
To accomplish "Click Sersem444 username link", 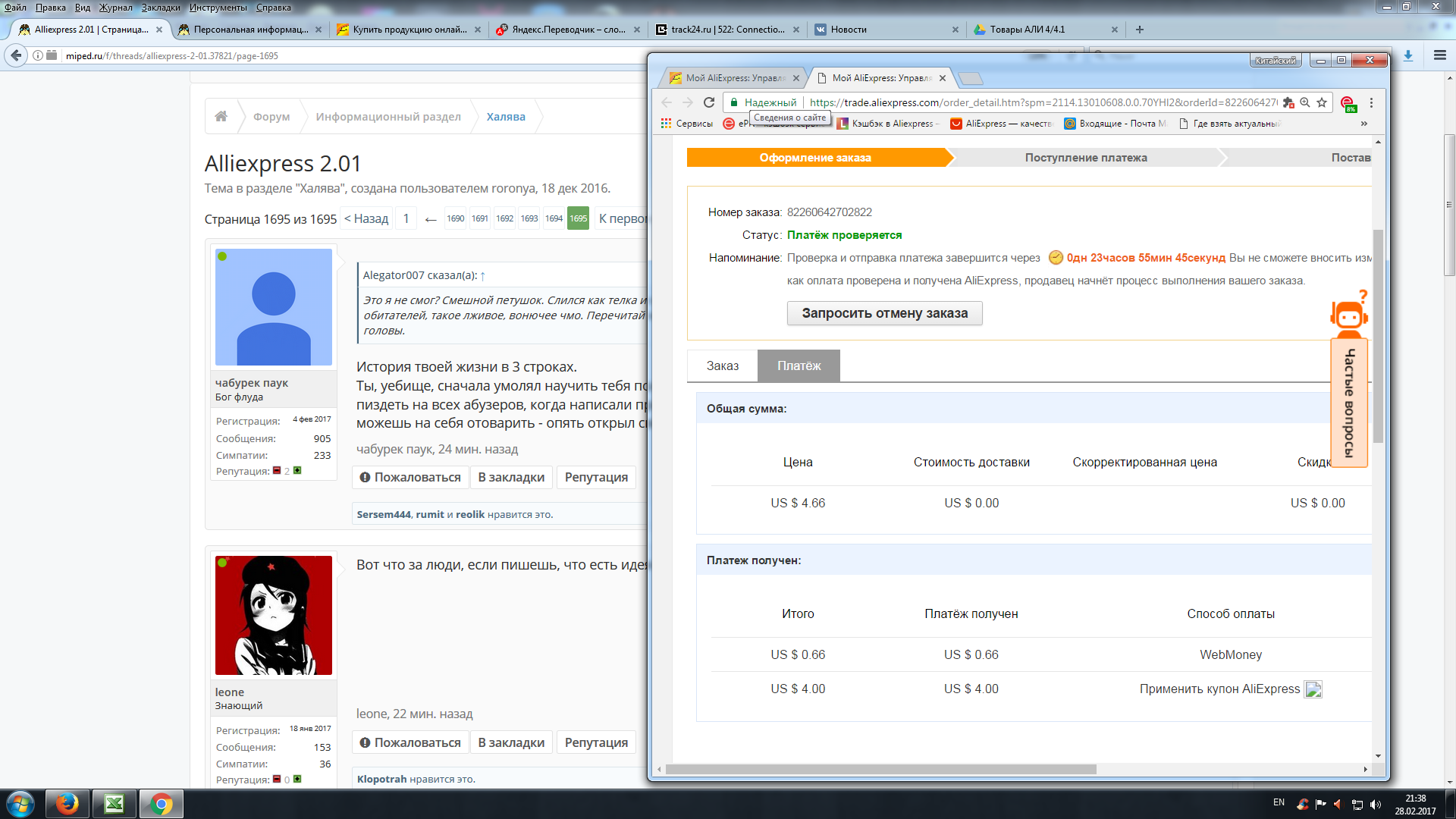I will 384,514.
